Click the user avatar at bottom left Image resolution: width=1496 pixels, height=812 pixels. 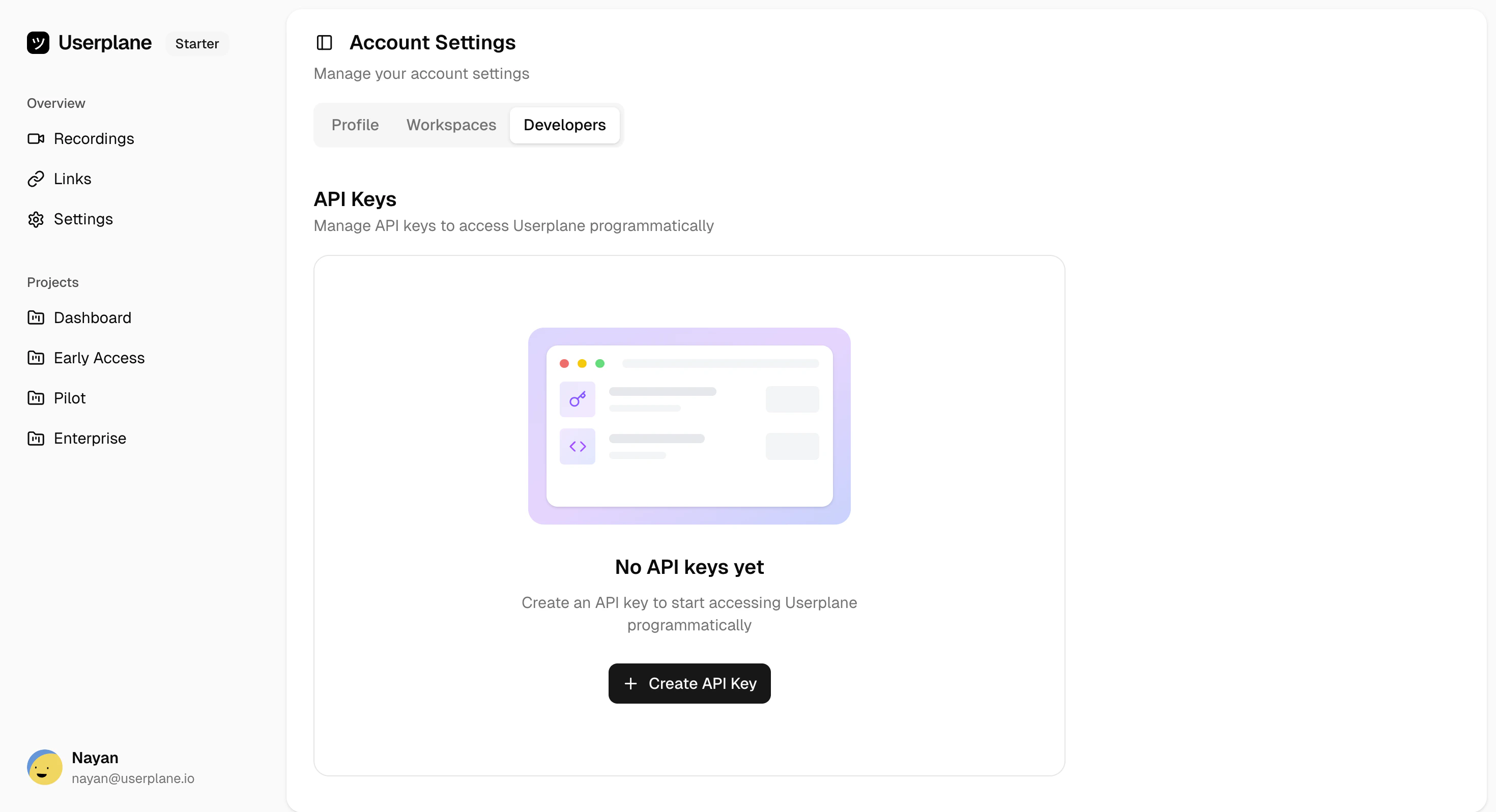[44, 767]
